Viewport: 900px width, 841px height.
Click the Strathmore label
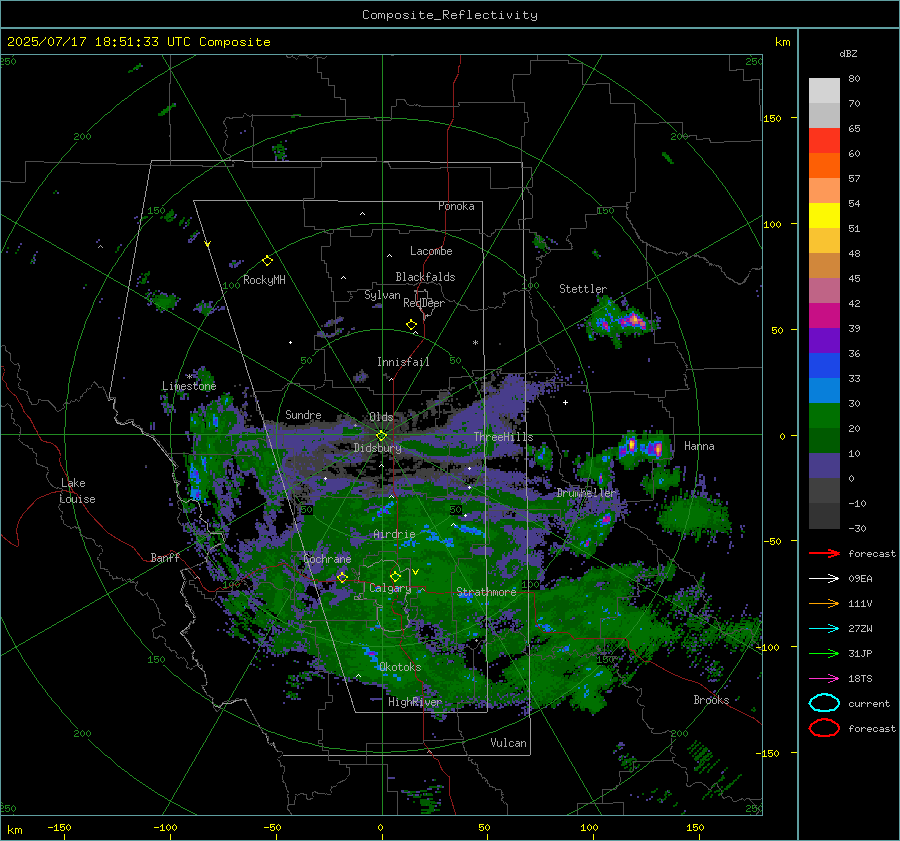tap(486, 591)
